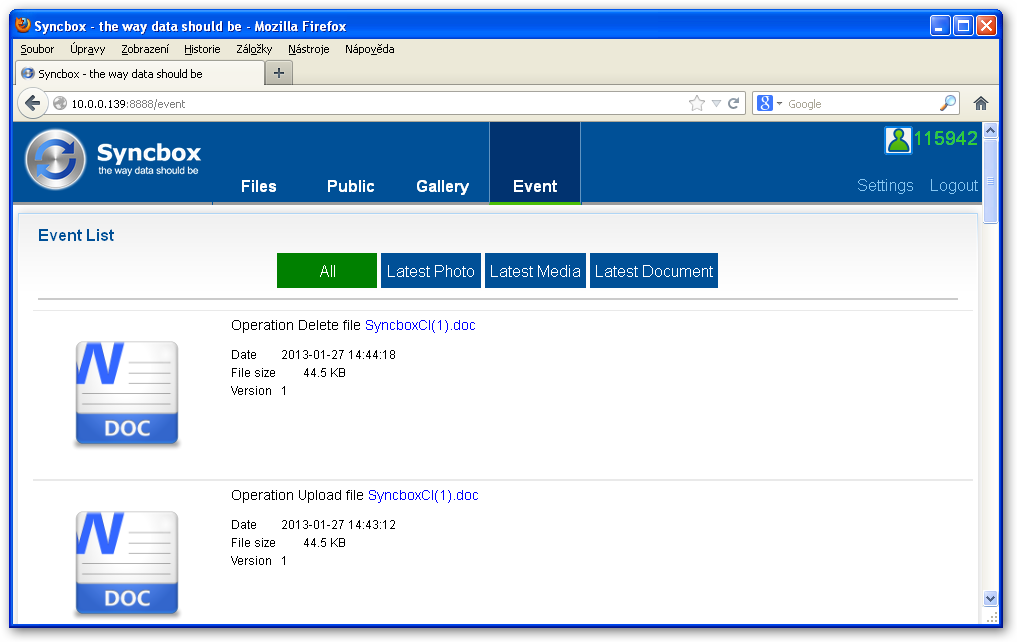This screenshot has height=642, width=1017.
Task: Open the Záložky menu
Action: [254, 49]
